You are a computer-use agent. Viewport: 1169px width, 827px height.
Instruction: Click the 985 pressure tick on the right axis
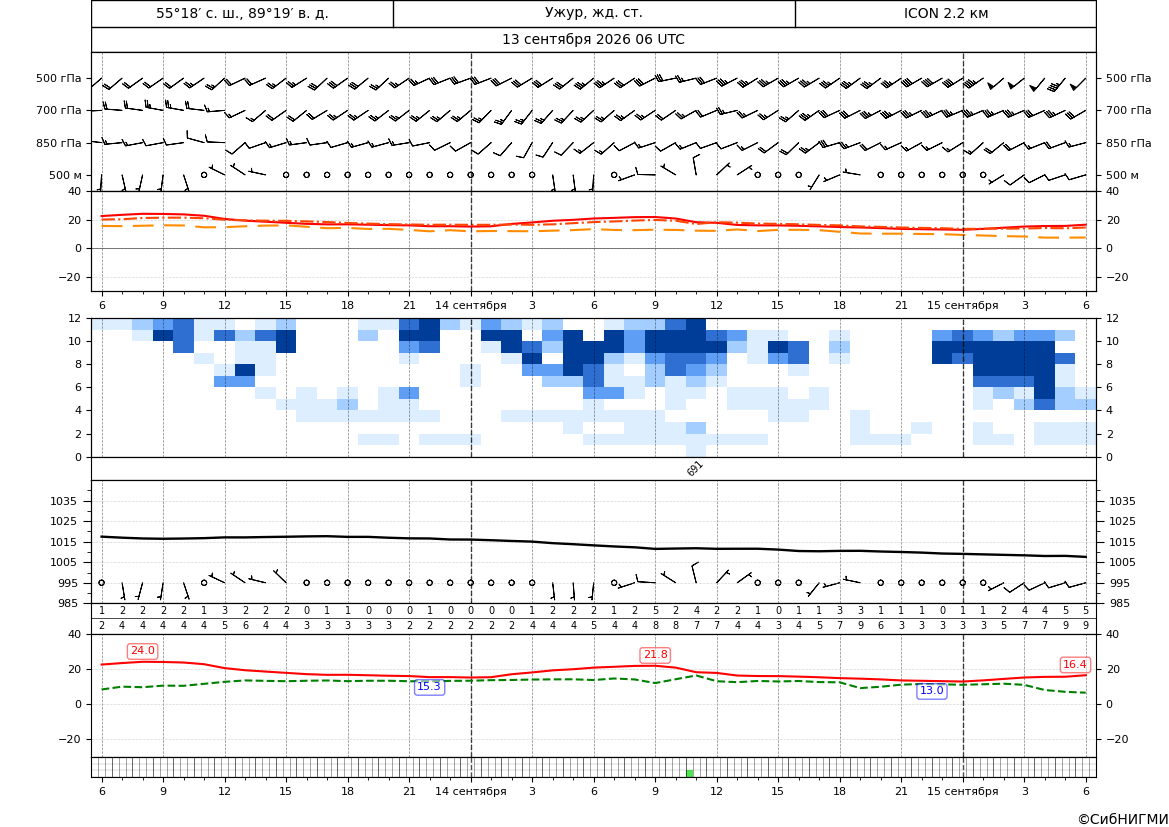[x=1116, y=603]
